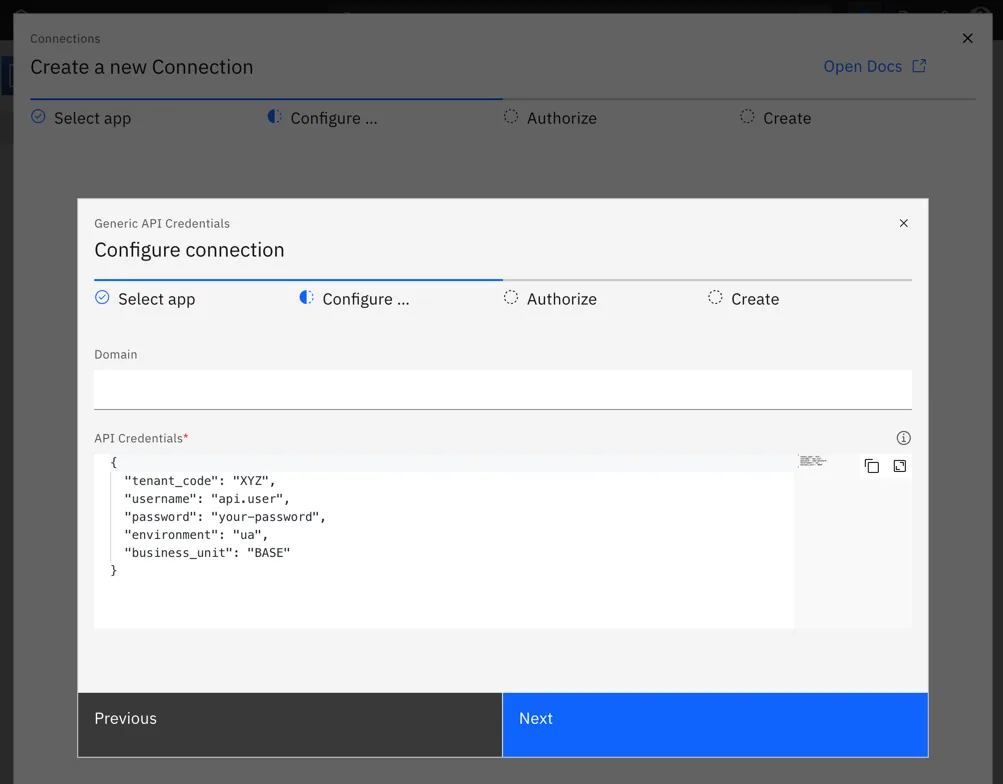Click the closing brace line in the JSON editor
1003x784 pixels.
114,570
